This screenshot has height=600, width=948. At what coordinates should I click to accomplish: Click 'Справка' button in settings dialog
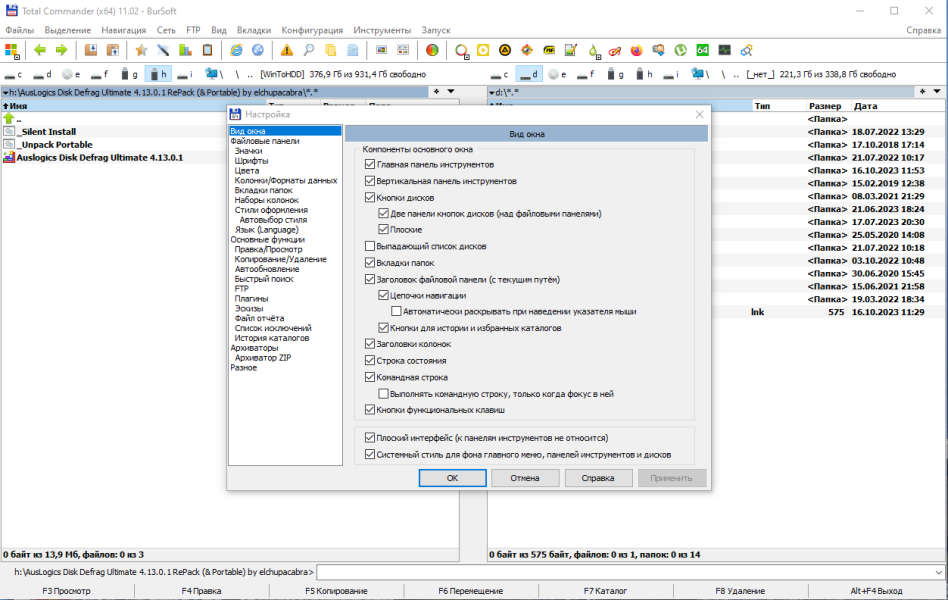pyautogui.click(x=598, y=478)
